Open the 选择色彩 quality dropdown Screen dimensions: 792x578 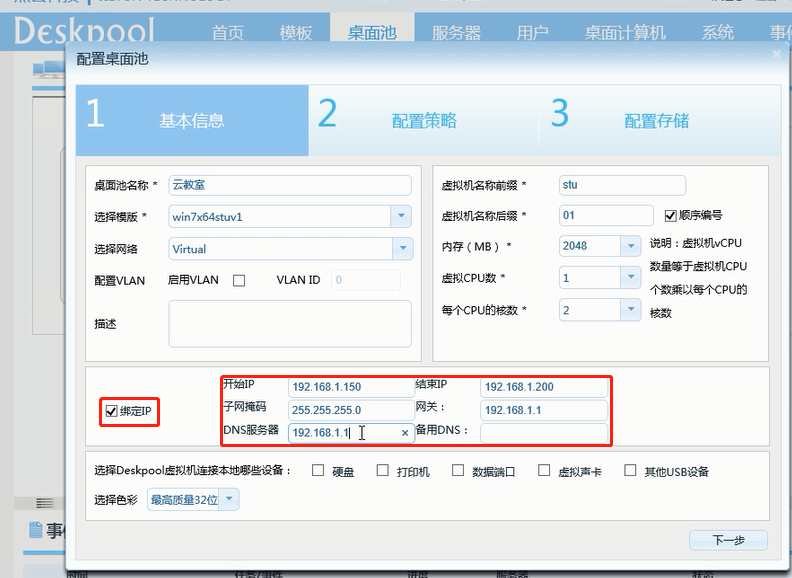coord(229,500)
